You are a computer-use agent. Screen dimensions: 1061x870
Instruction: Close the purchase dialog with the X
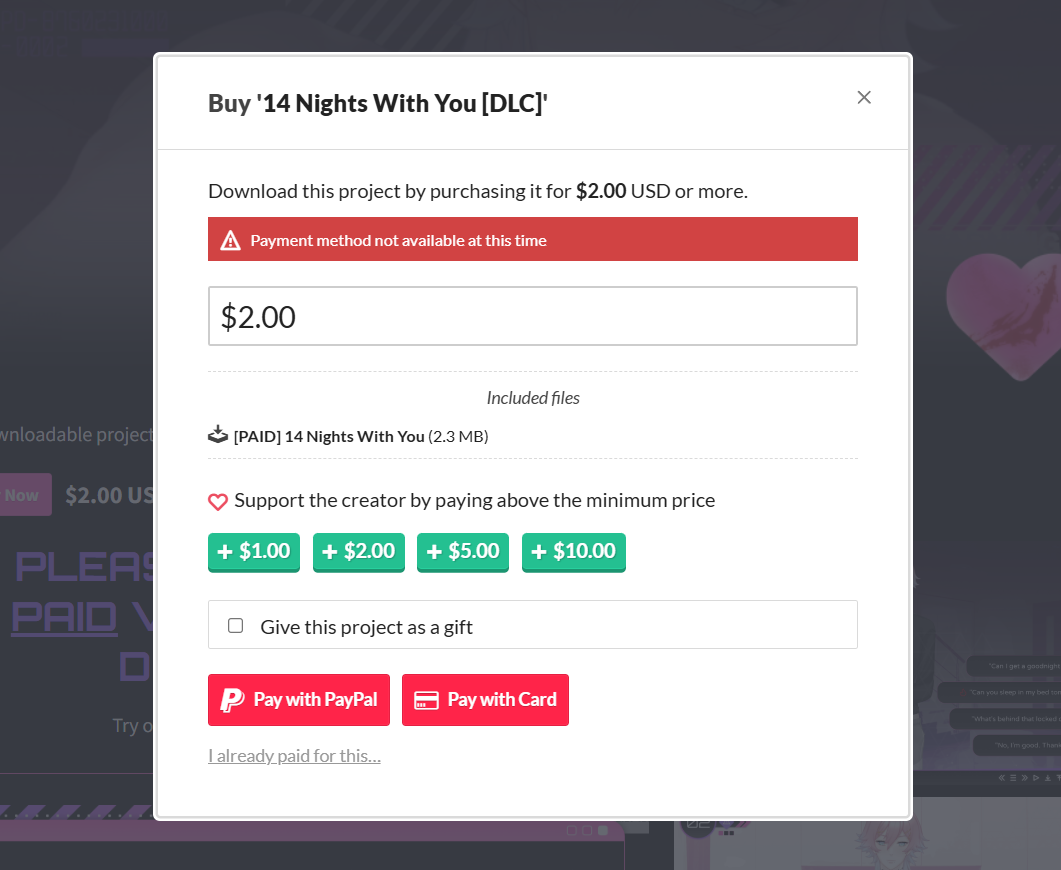pyautogui.click(x=864, y=97)
